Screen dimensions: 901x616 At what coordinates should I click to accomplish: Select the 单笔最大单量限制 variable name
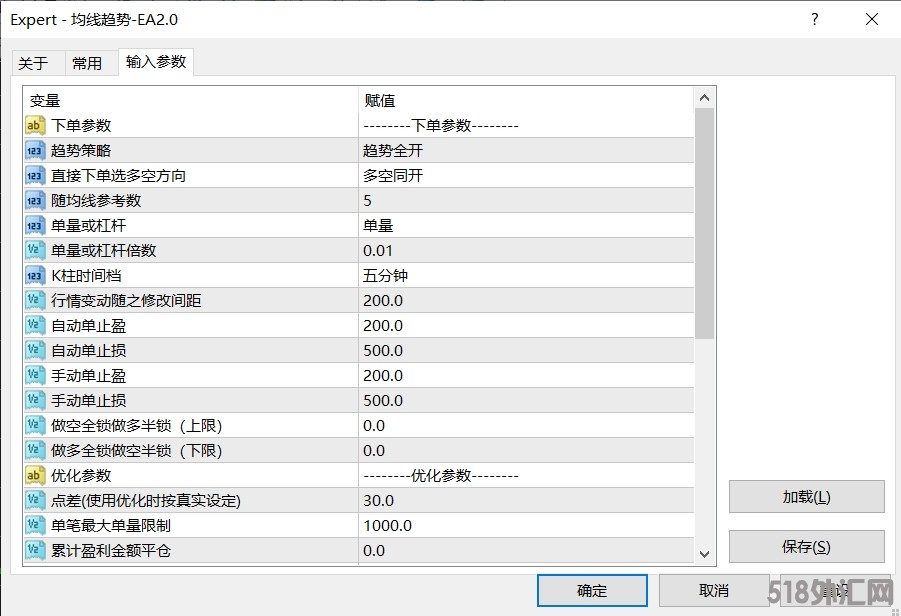pos(111,525)
